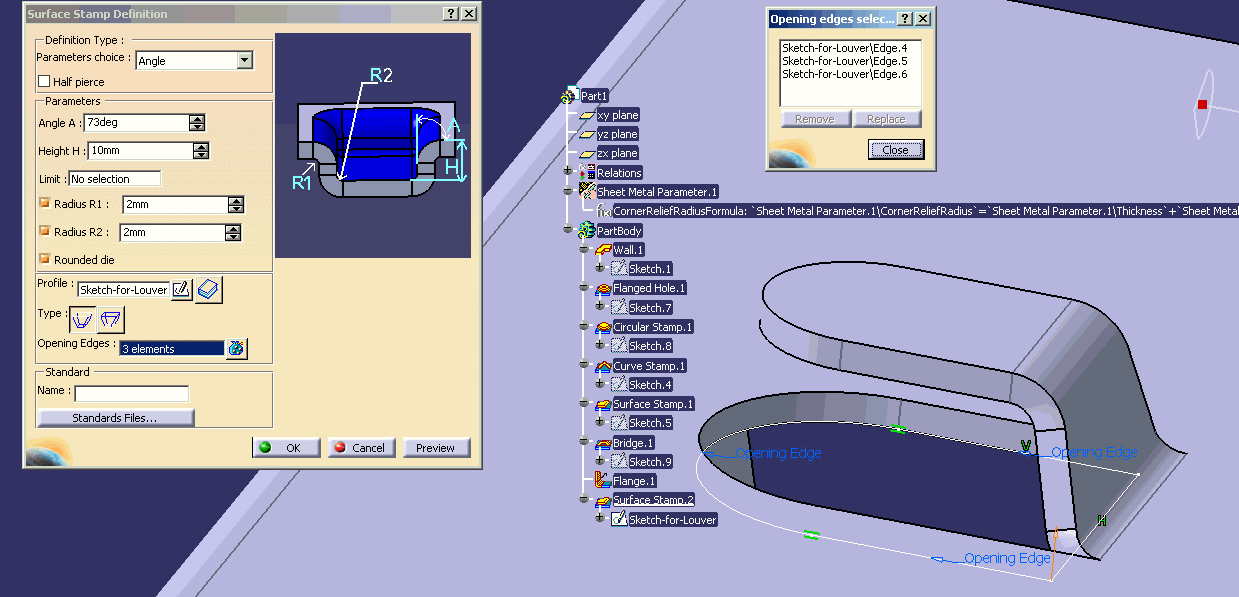Viewport: 1239px width, 597px height.
Task: Click the Angle A spinner arrows
Action: pos(197,123)
